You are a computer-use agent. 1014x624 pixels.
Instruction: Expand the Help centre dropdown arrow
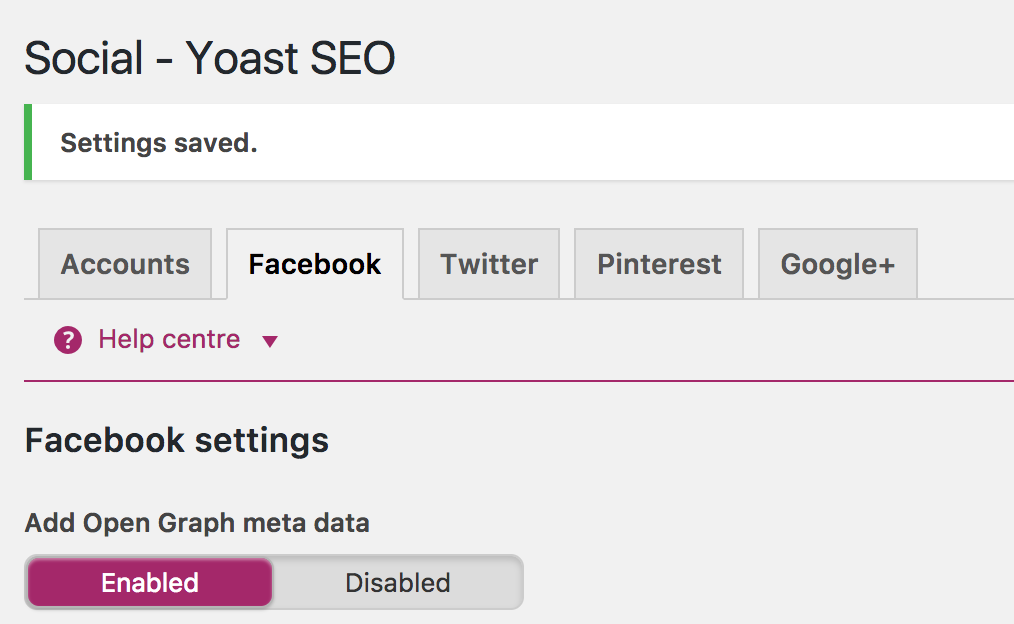268,340
